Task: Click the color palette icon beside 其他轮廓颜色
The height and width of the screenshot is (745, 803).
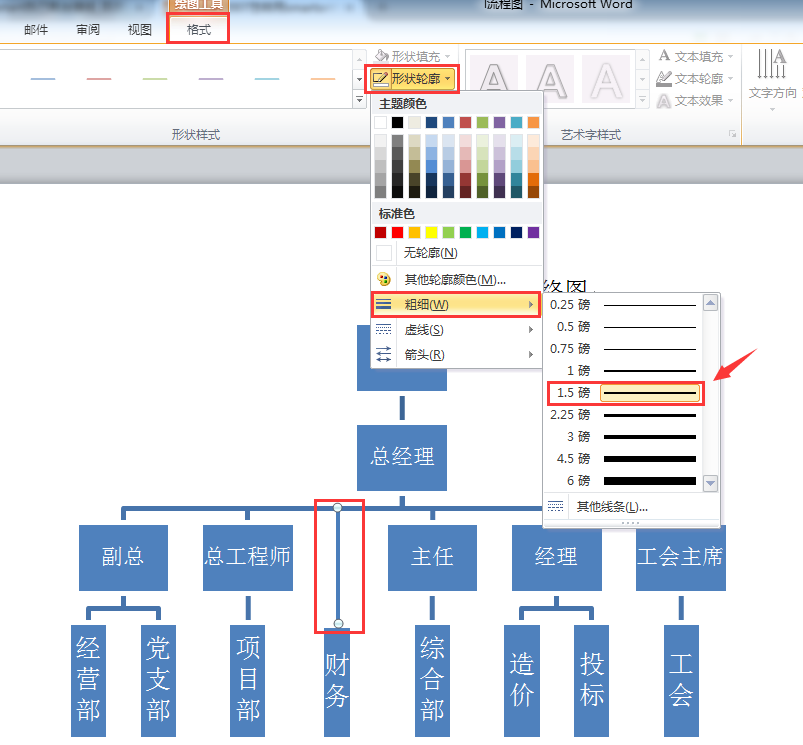Action: click(x=384, y=280)
